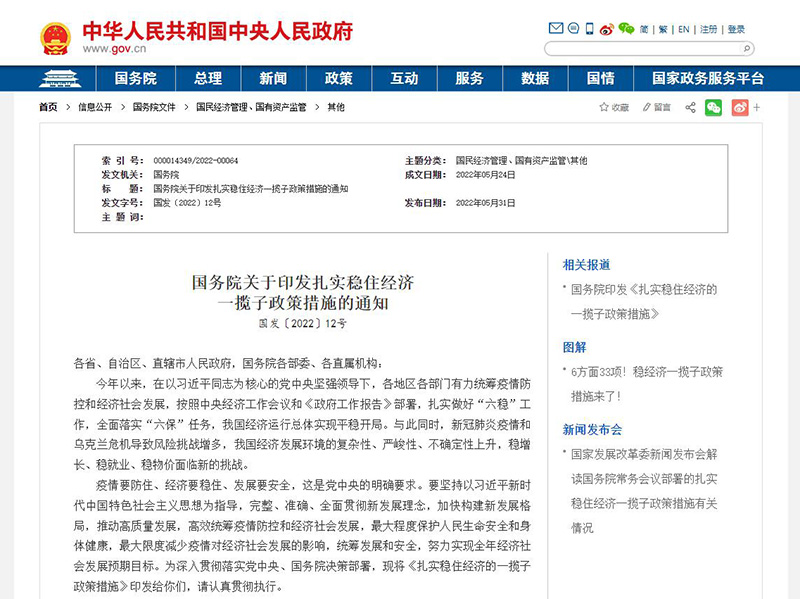This screenshot has width=800, height=599.
Task: Open the WeChat icon in top header
Action: pyautogui.click(x=626, y=29)
